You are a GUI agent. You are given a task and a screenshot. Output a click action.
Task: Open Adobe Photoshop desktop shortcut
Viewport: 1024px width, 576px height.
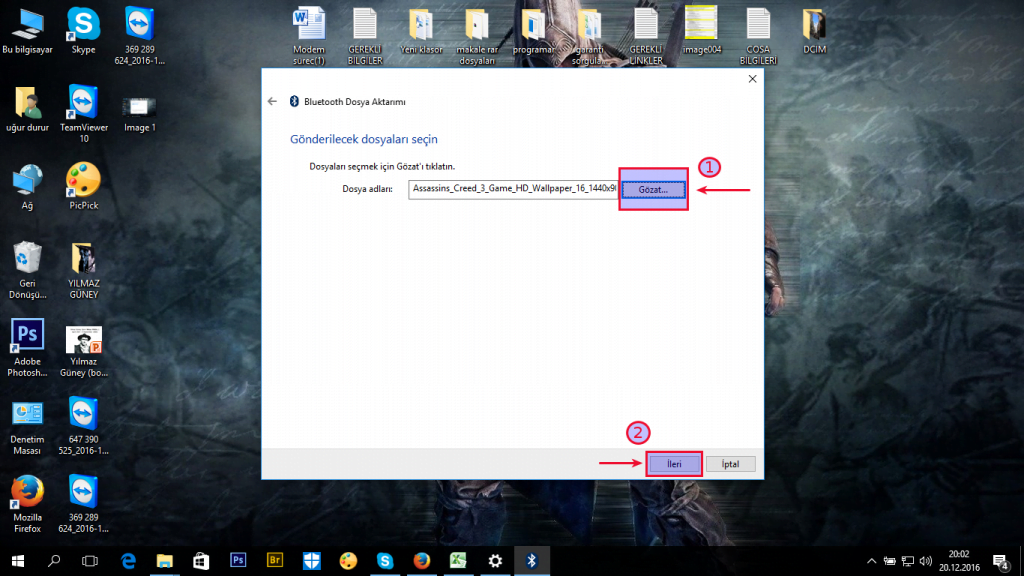[x=27, y=338]
